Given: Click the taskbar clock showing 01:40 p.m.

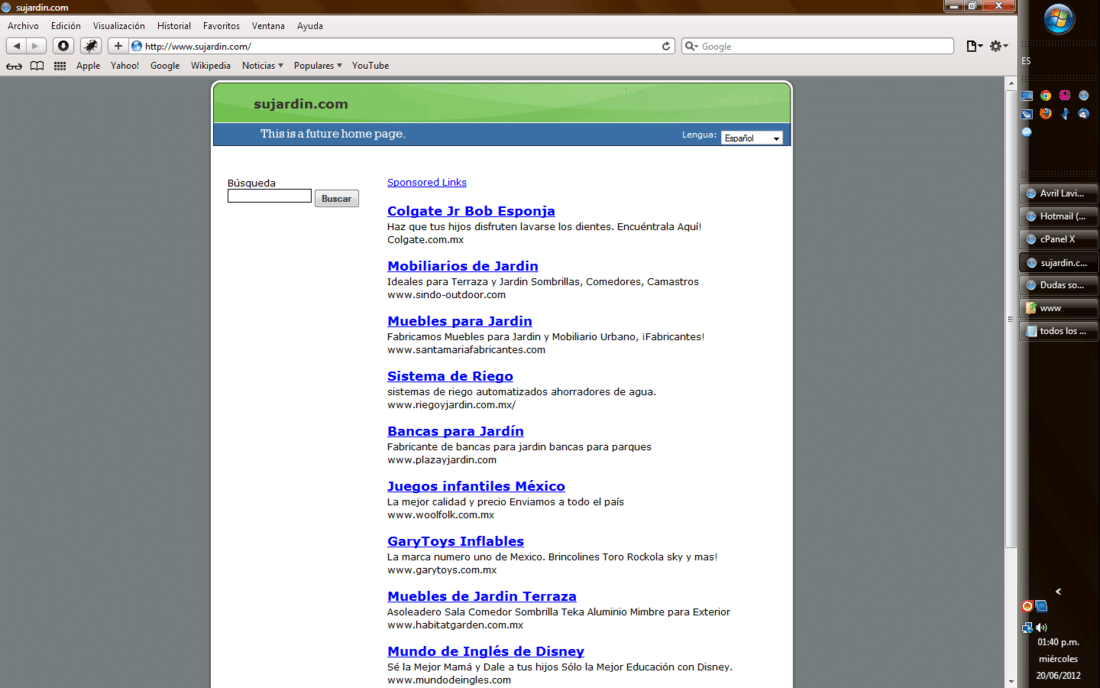Looking at the screenshot, I should 1058,642.
